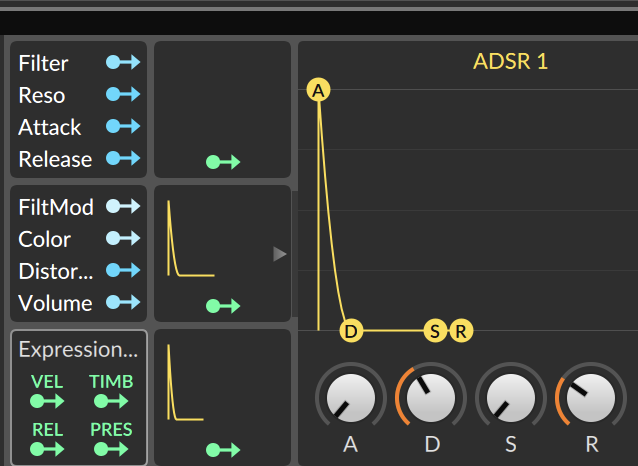Click the A point on the envelope graph
Image resolution: width=638 pixels, height=466 pixels.
coord(318,91)
